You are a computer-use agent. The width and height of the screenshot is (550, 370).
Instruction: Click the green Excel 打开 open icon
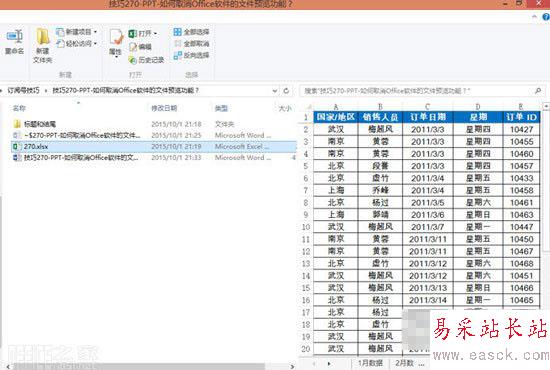132,34
